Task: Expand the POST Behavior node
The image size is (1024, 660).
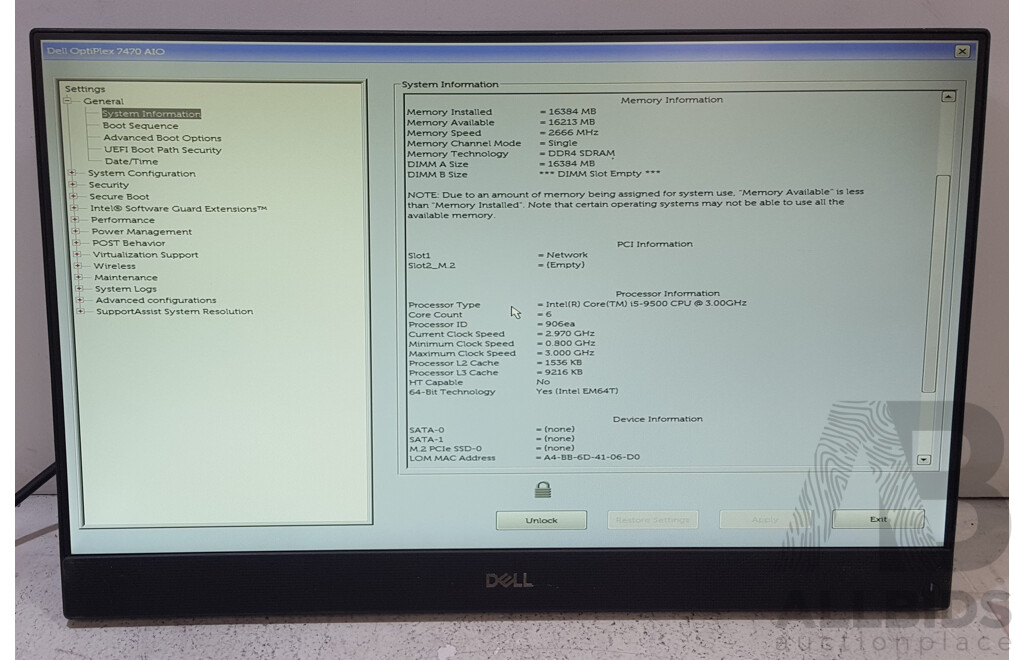Action: [x=76, y=243]
